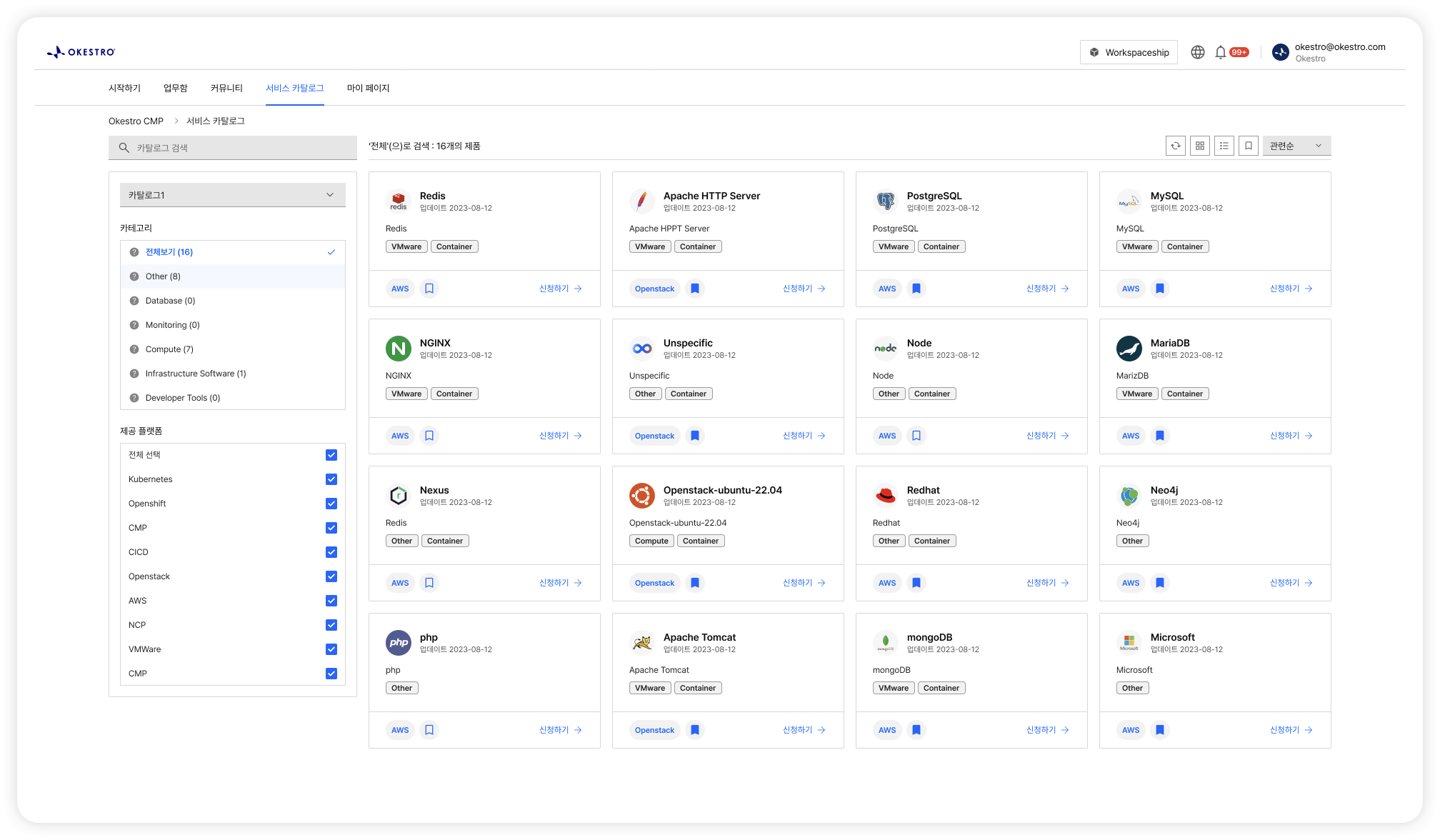Open notifications bell icon
Screen dimensions: 1440x840
(x=1221, y=52)
